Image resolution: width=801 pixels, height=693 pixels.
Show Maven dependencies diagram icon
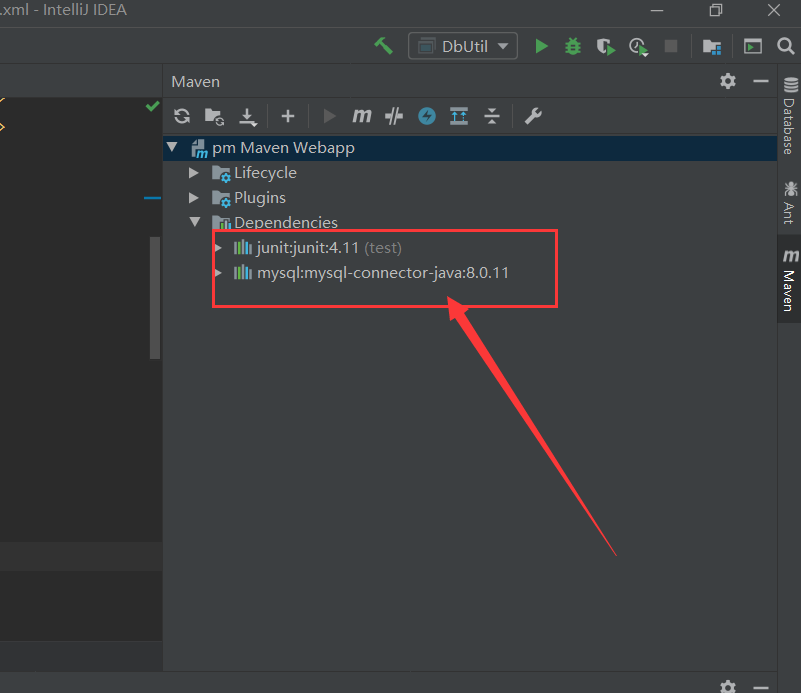(x=459, y=116)
